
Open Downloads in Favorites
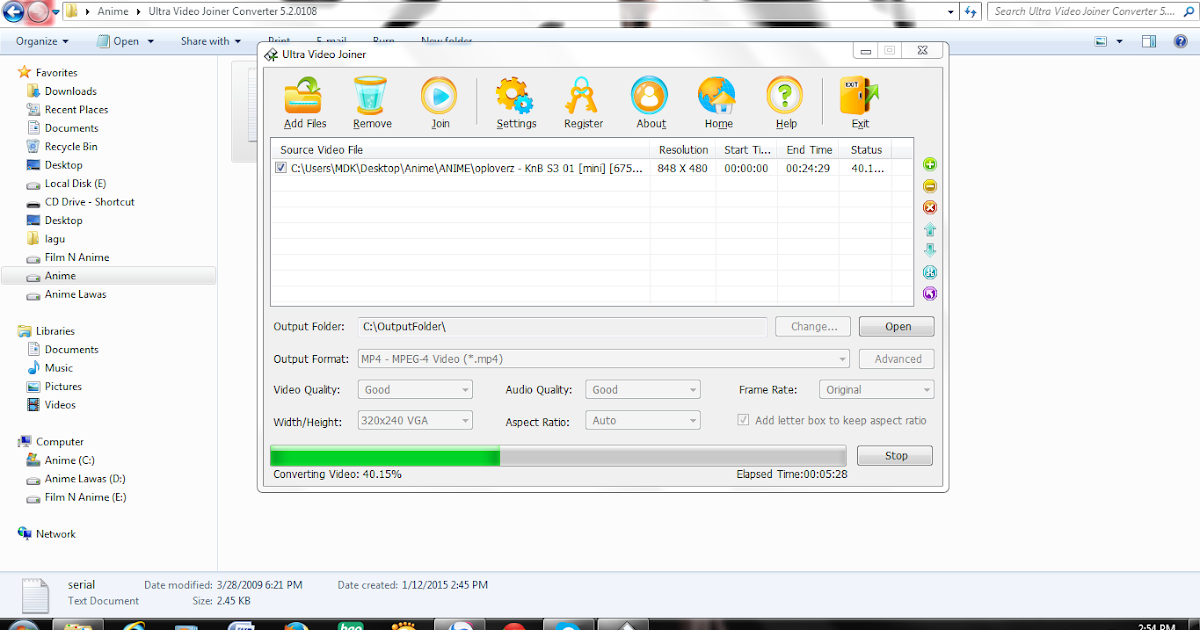point(70,91)
